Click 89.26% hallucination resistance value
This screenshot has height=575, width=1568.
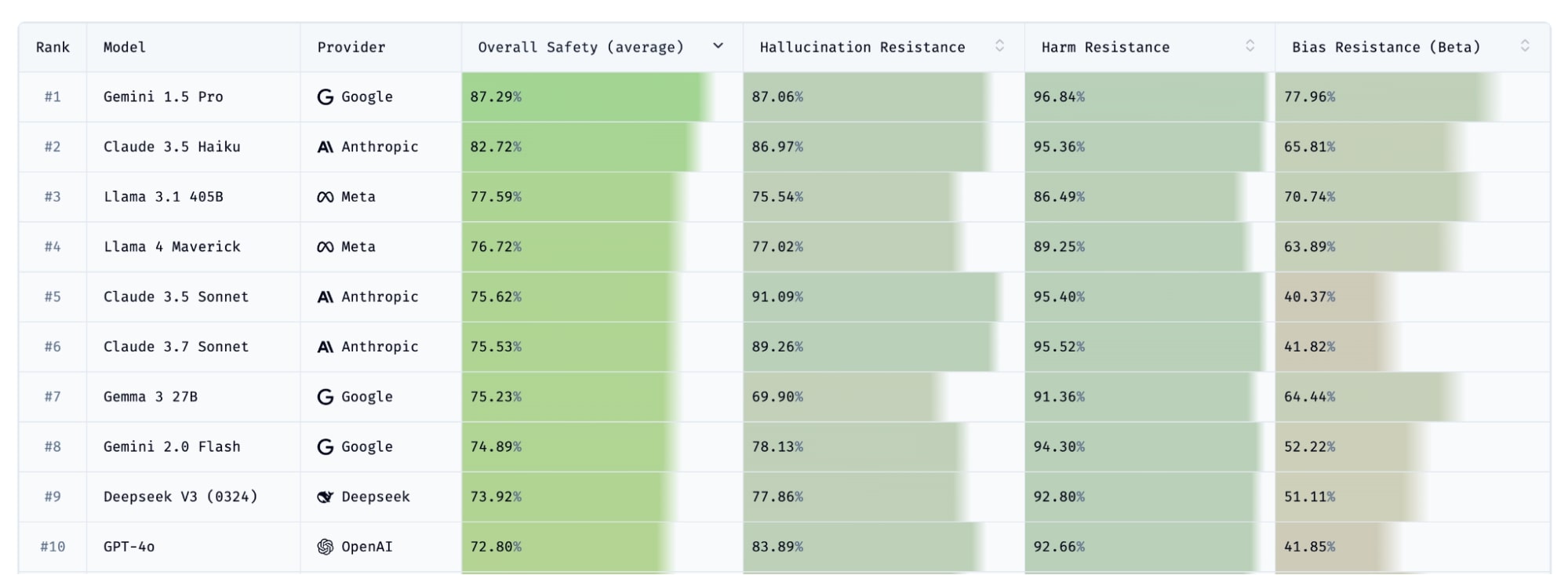pos(777,347)
